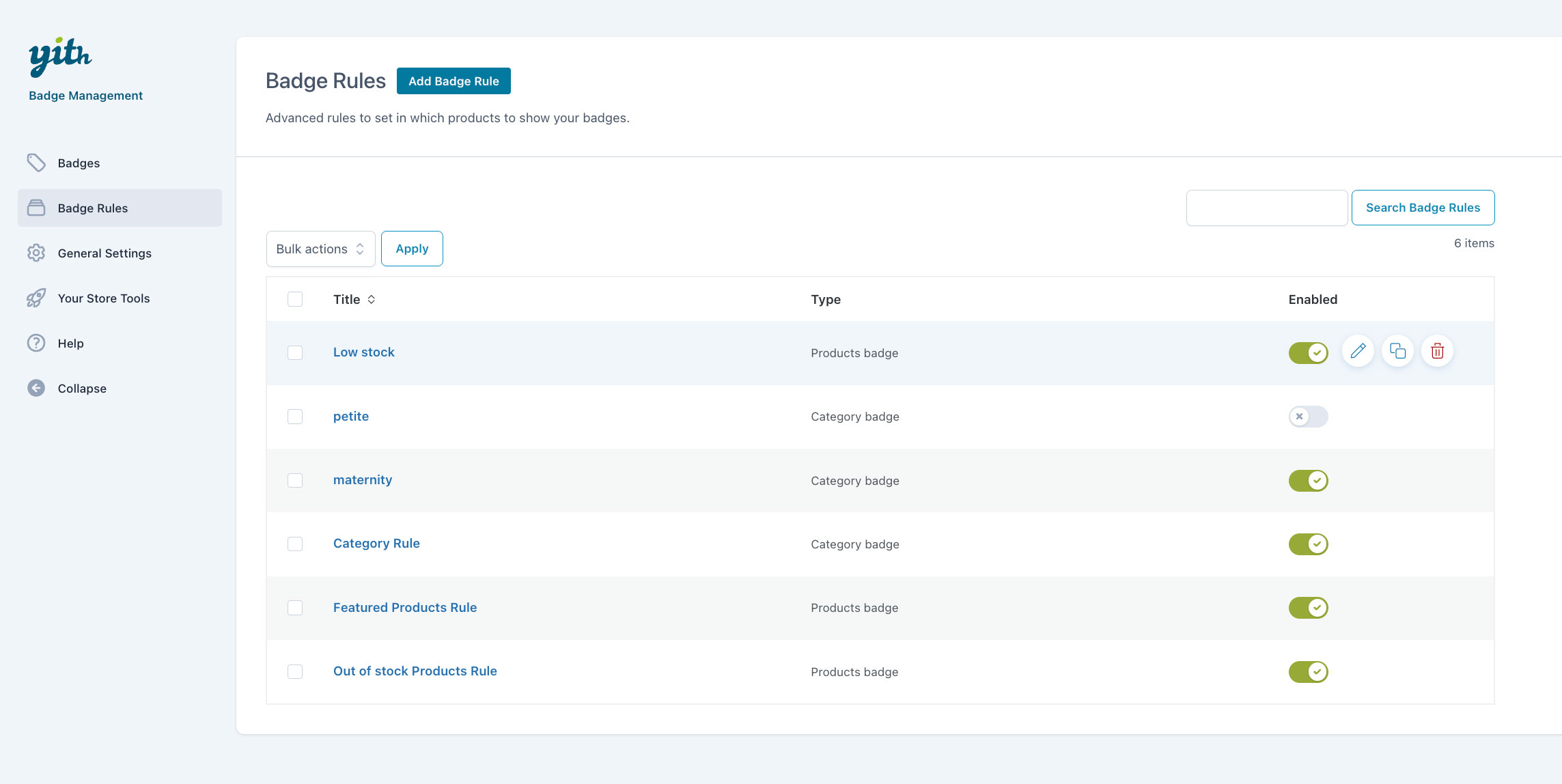Click the Help question mark icon
The width and height of the screenshot is (1562, 784).
point(36,343)
